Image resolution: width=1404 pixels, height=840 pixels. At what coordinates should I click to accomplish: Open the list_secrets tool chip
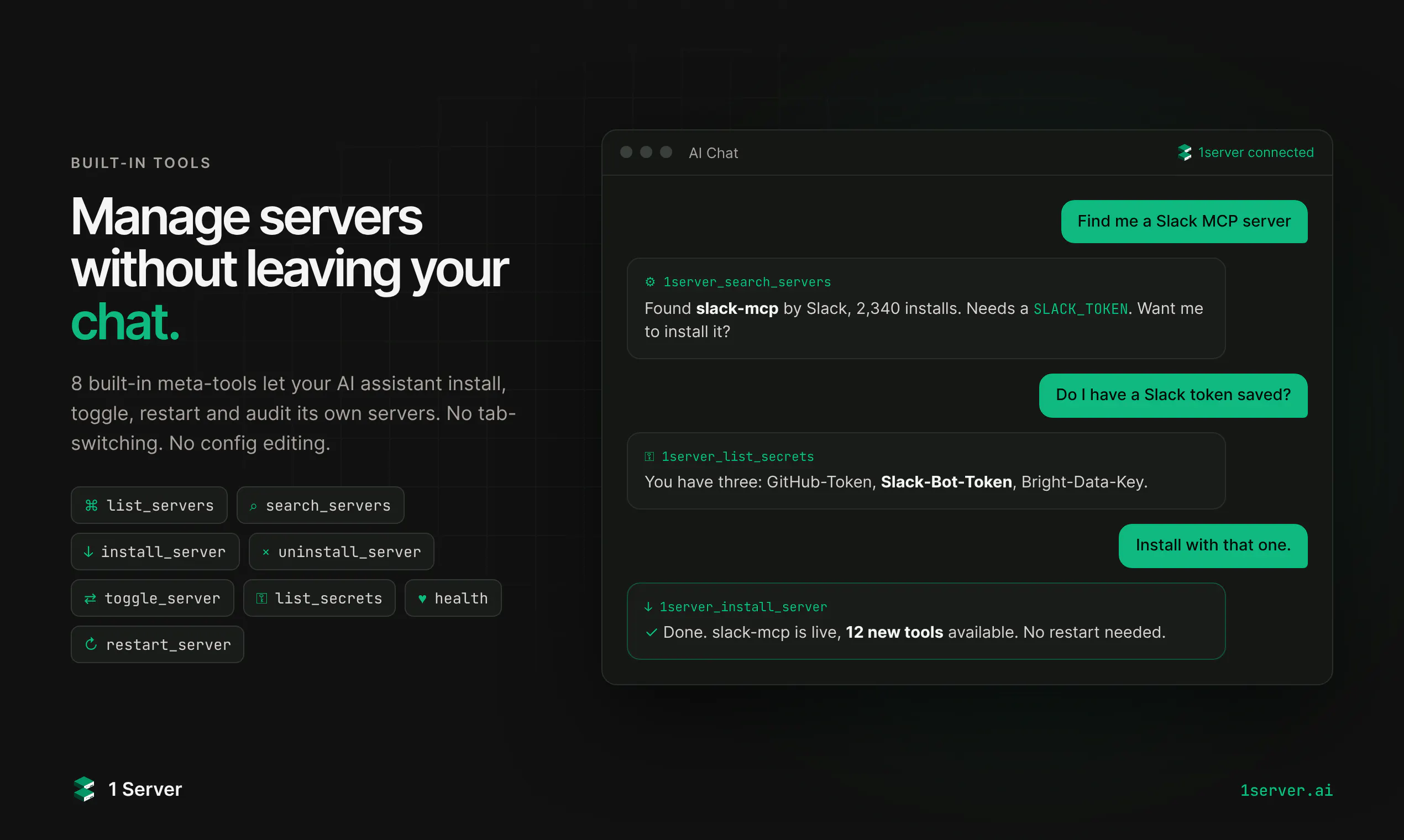319,598
